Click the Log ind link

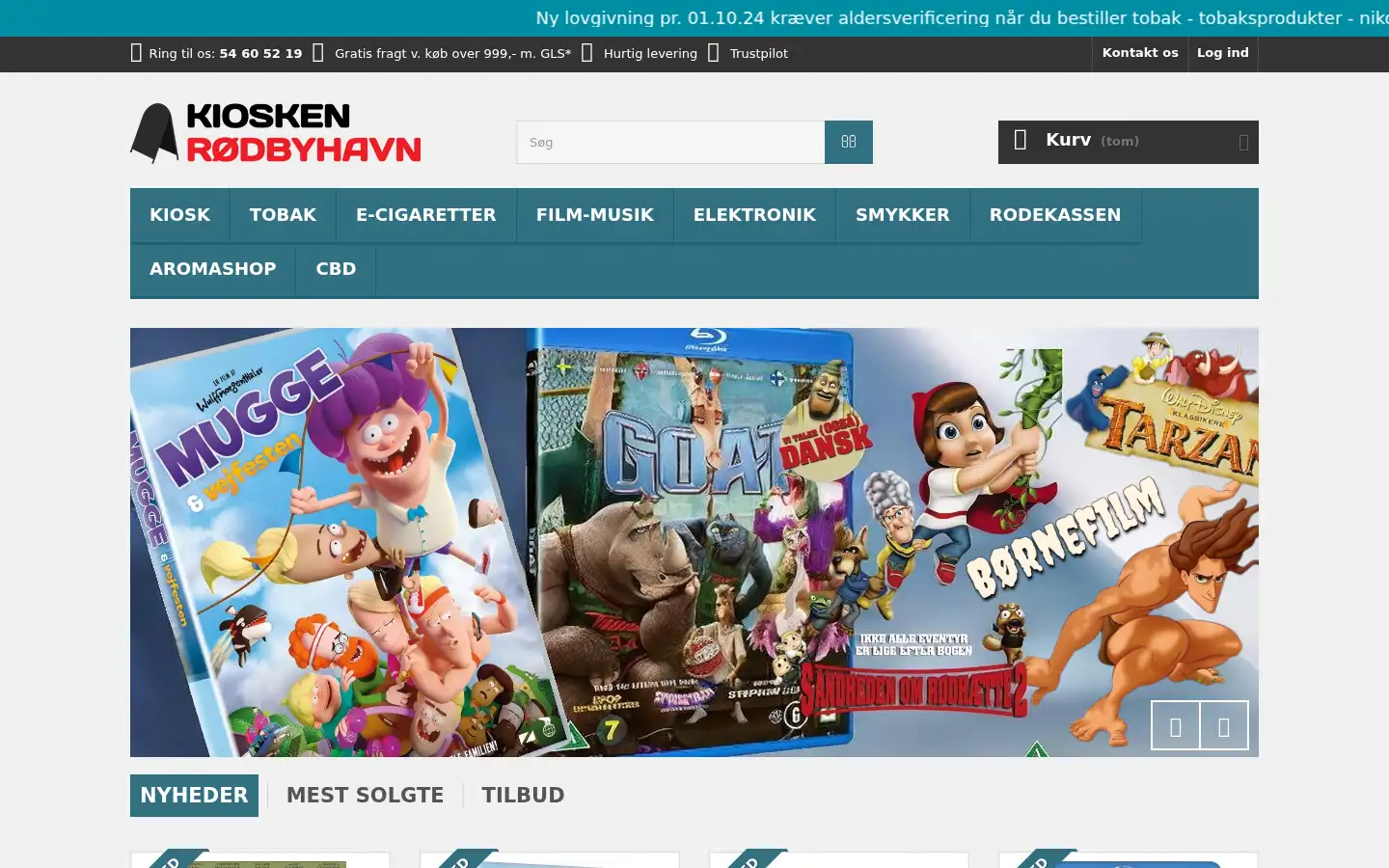1223,53
